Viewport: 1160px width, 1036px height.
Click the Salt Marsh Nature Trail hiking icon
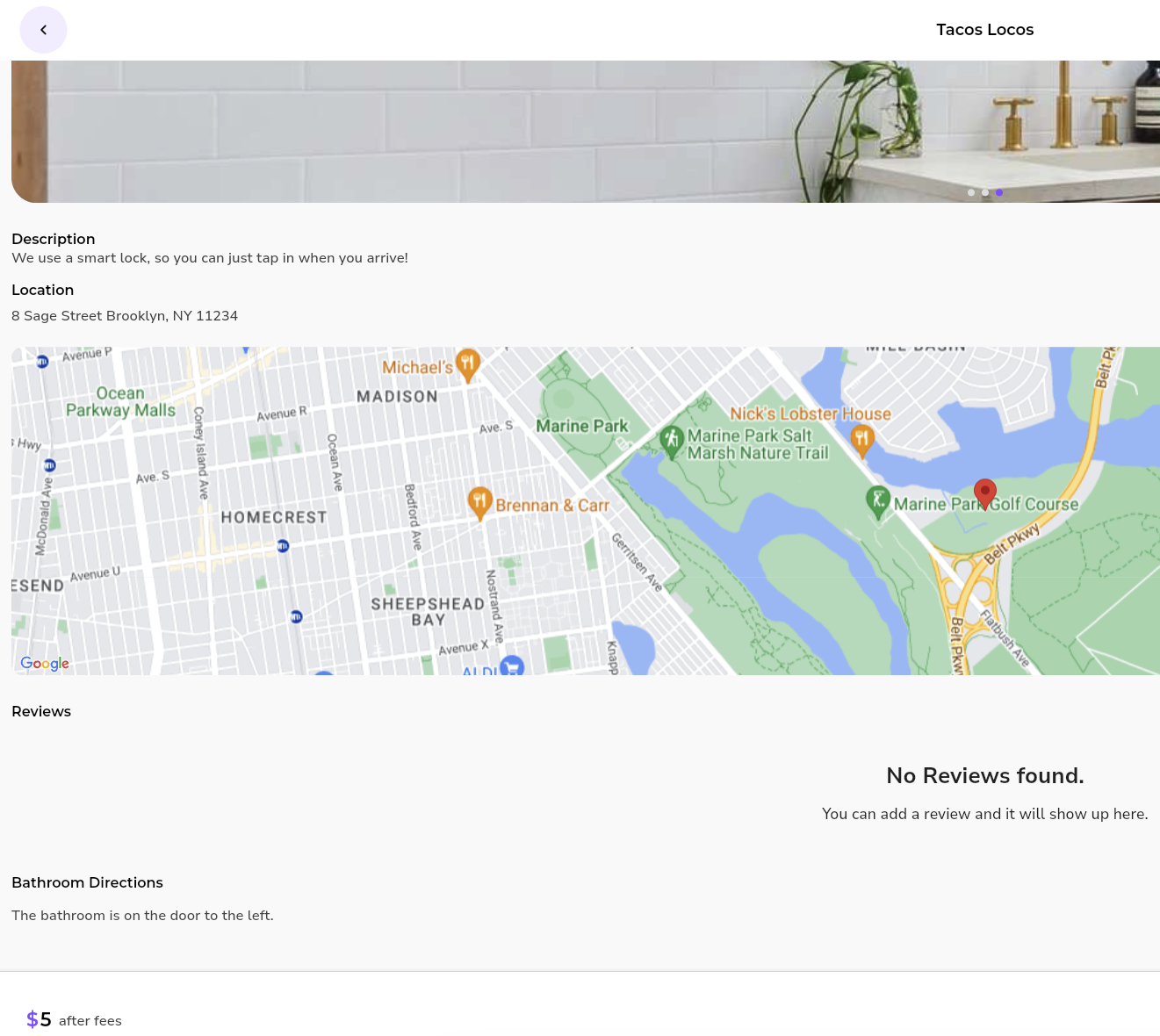click(x=672, y=440)
